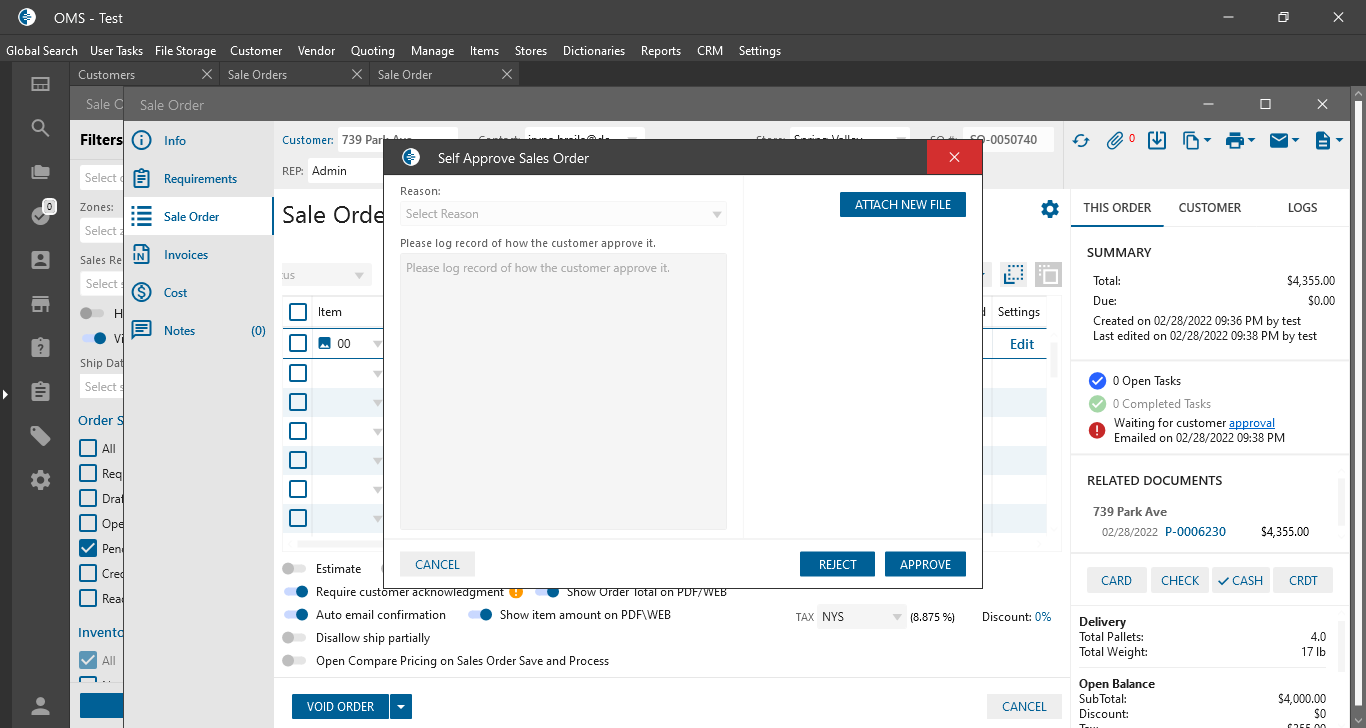Click the Discount 0% link

pos(1043,617)
